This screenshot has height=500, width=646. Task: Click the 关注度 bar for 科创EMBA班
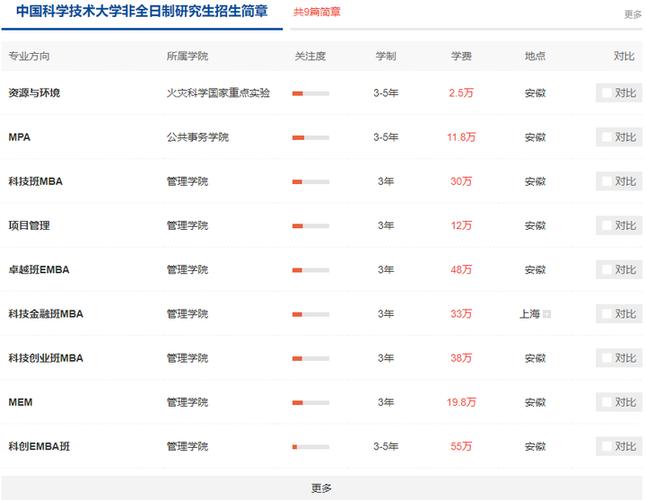311,447
